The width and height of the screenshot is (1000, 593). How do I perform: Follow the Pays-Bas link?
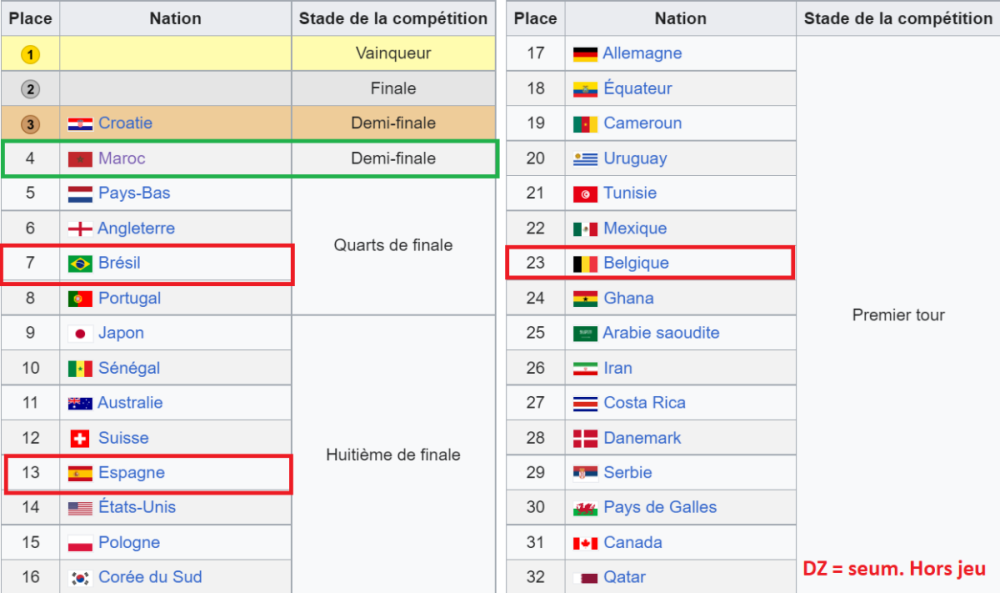click(x=134, y=193)
